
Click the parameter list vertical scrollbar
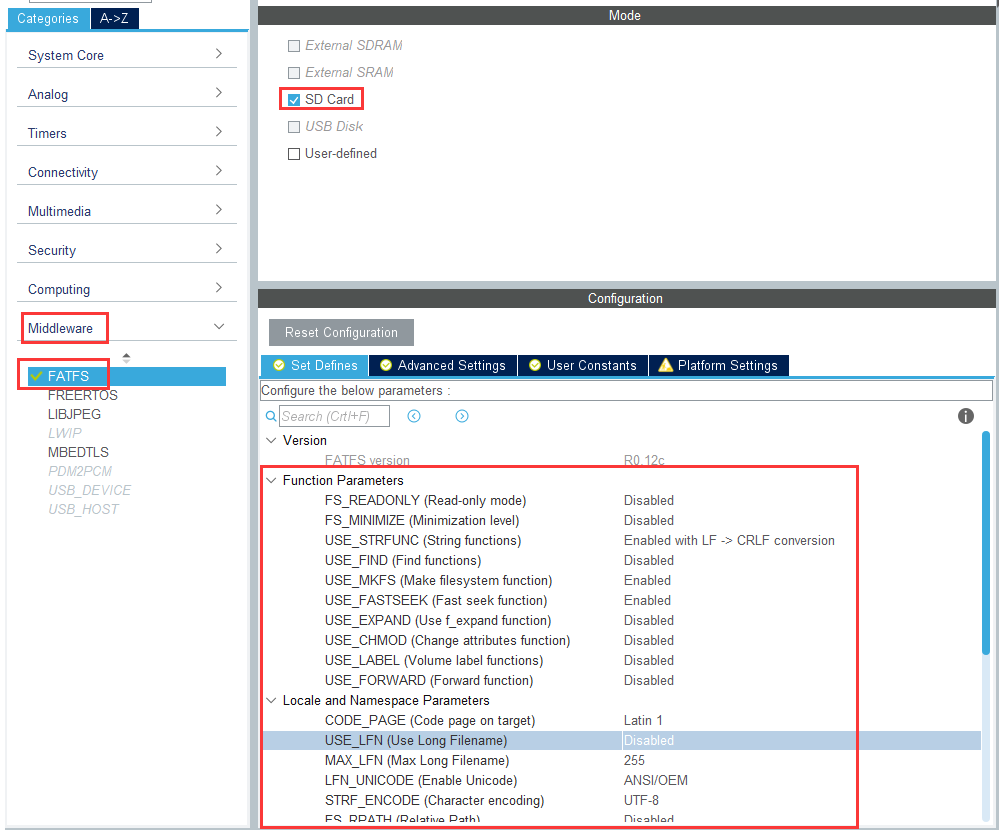click(x=986, y=543)
